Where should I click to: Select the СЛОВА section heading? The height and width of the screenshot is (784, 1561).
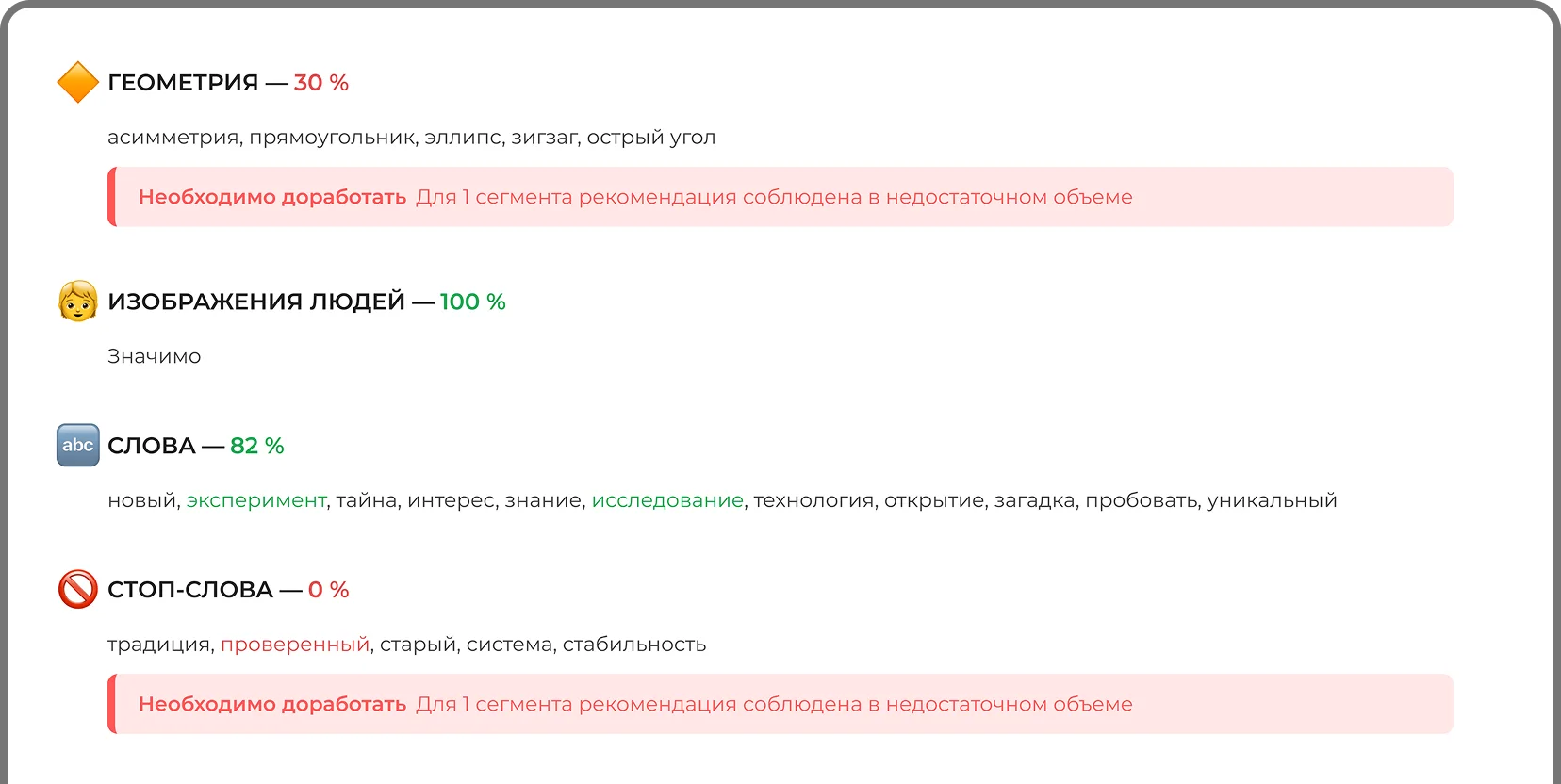point(152,446)
